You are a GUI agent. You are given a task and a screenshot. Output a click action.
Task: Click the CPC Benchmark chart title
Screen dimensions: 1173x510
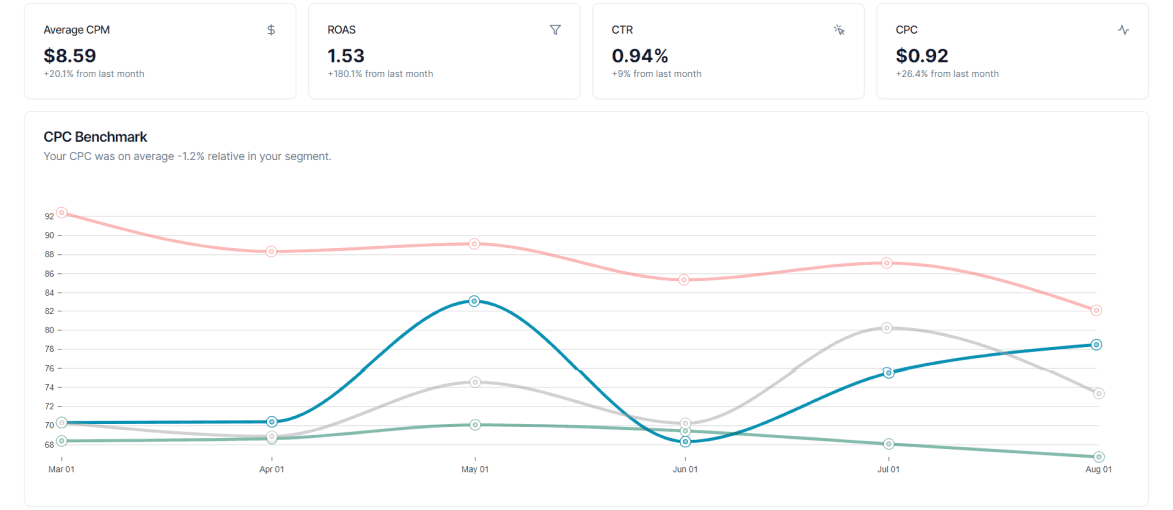click(x=95, y=137)
